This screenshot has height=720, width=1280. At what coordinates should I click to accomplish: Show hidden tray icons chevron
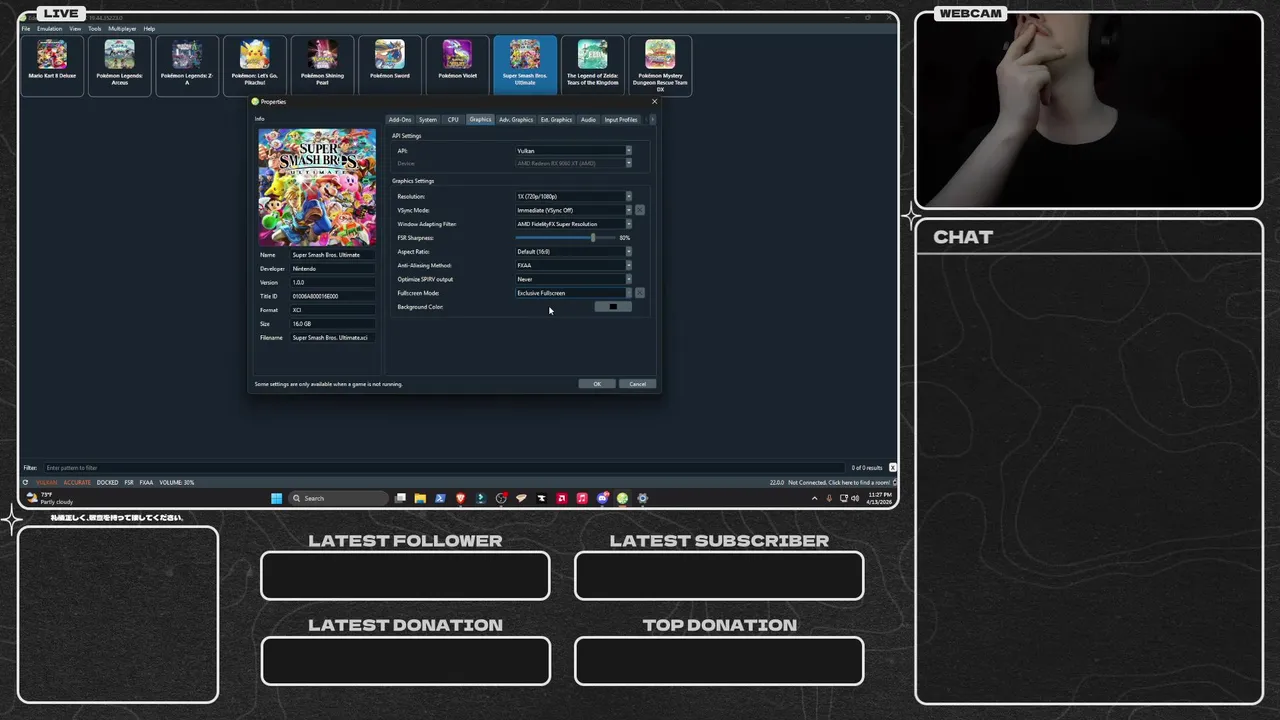[x=814, y=498]
